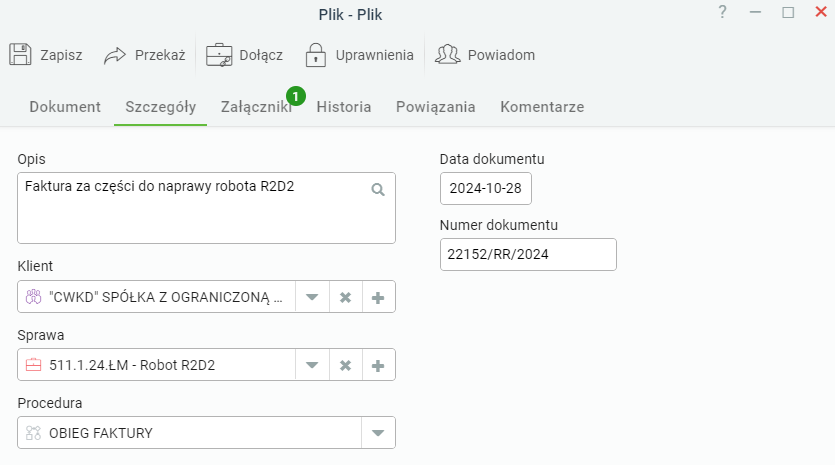The height and width of the screenshot is (465, 835).
Task: Select the OBIEG FAKTURY procedure value
Action: pos(101,433)
